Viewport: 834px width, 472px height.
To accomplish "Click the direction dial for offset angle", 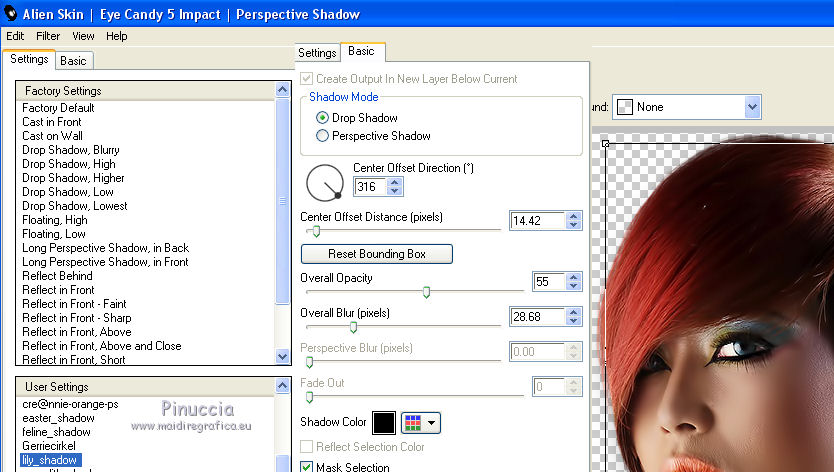I will coord(325,183).
